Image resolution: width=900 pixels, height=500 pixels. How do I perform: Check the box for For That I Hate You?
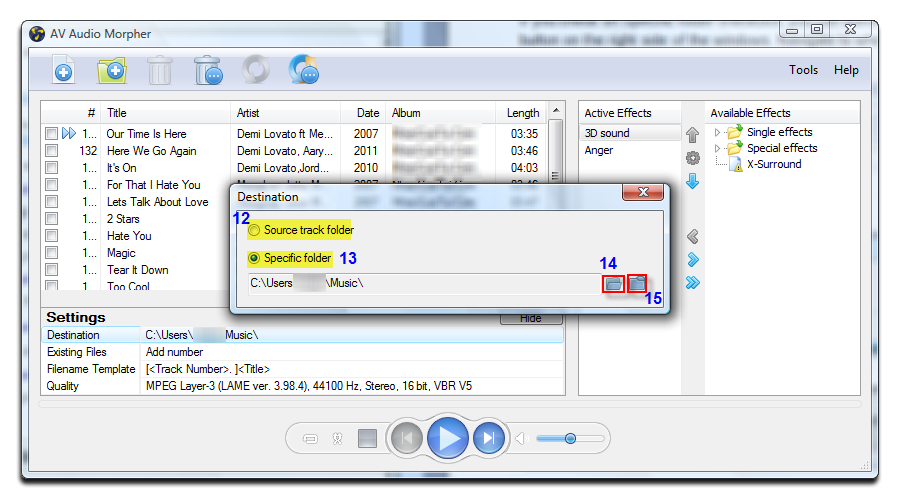tap(52, 185)
